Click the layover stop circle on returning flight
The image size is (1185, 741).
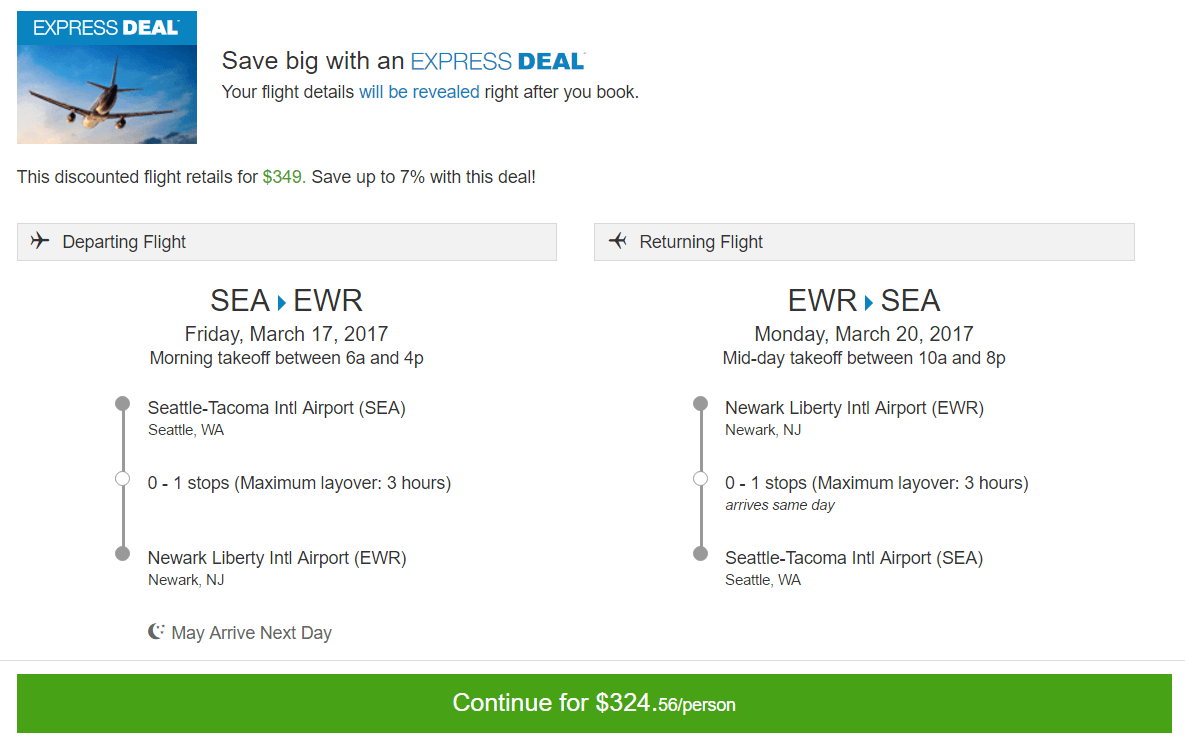coord(700,477)
